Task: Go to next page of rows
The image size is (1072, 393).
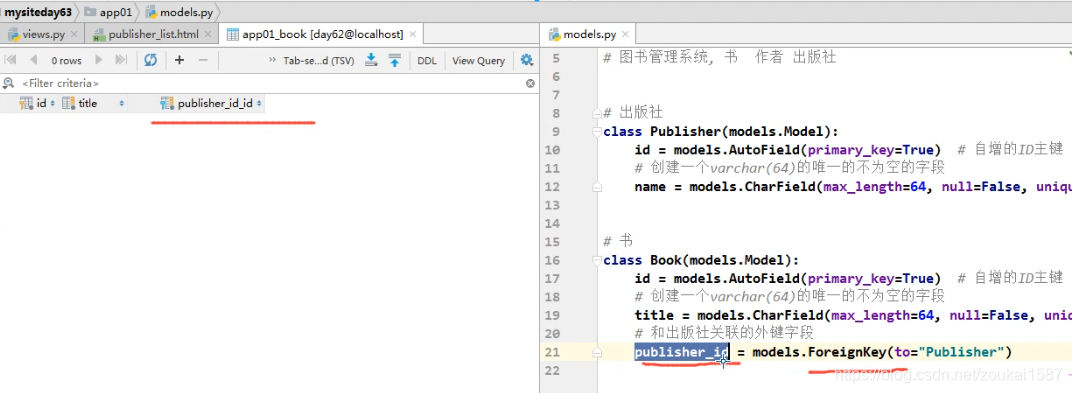Action: (98, 60)
